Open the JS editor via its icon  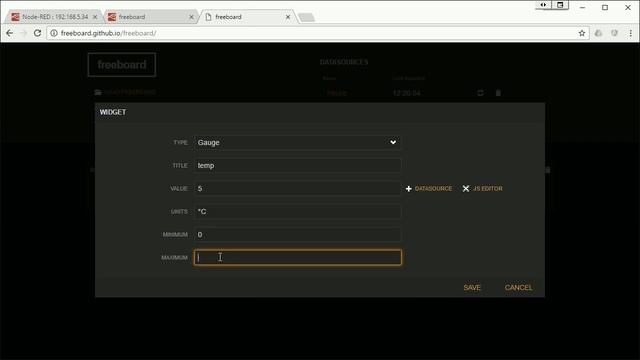pos(466,189)
